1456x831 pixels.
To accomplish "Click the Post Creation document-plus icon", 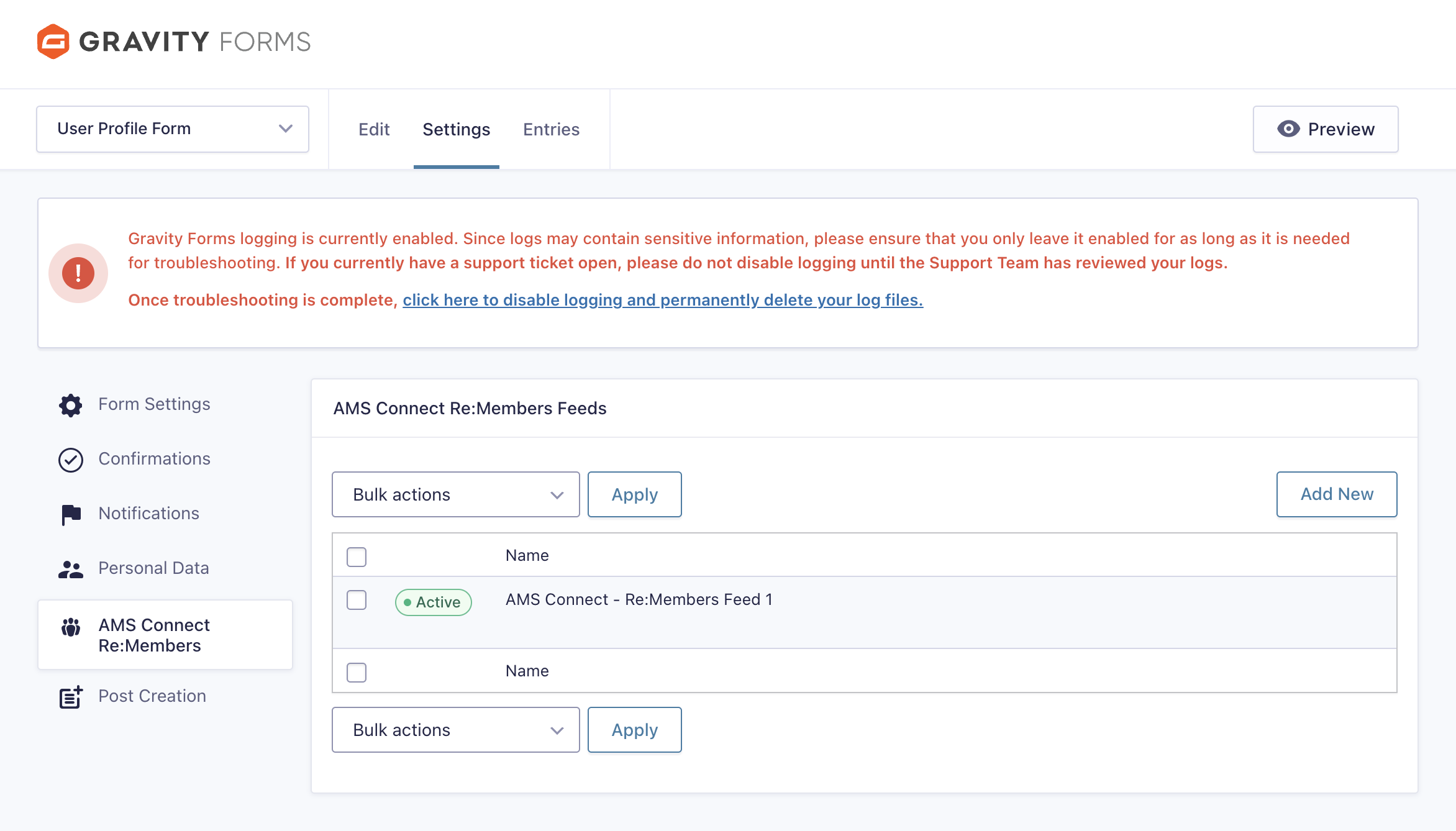I will 71,697.
